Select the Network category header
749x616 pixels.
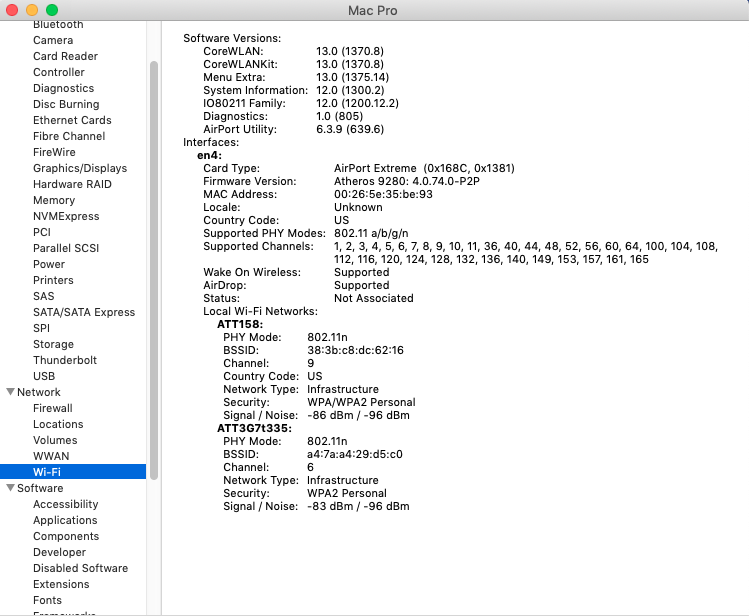39,392
